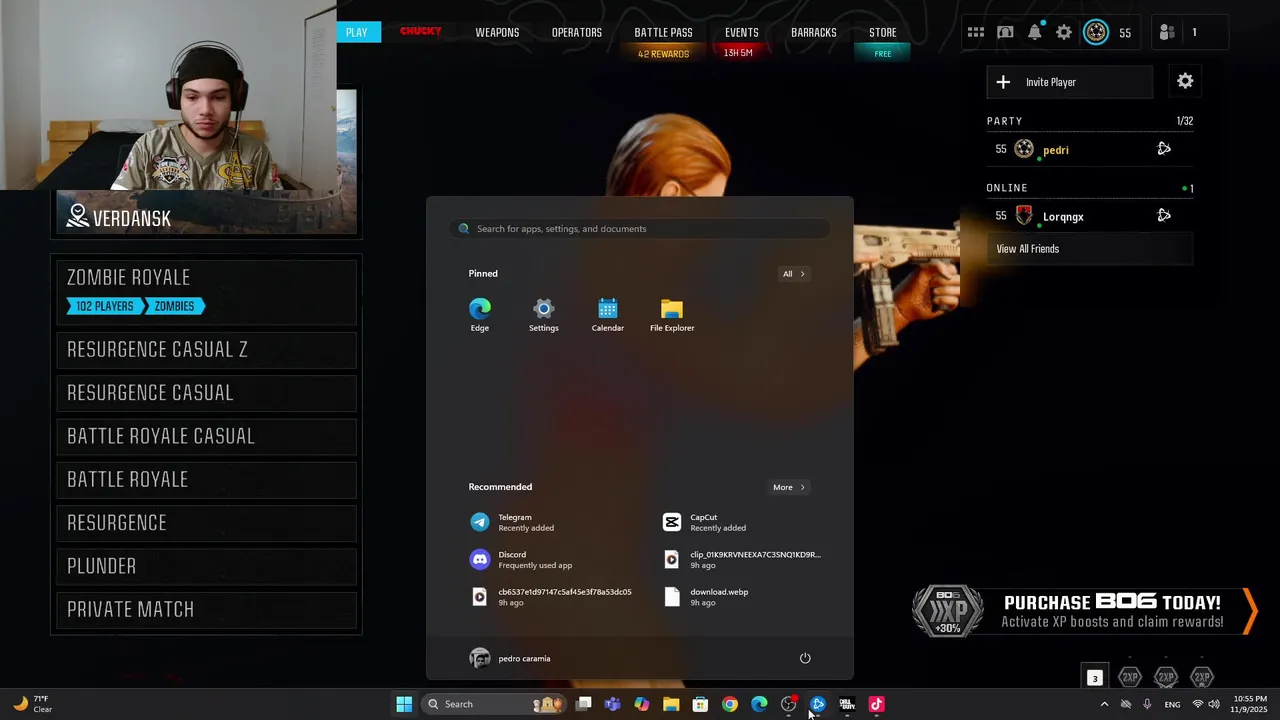The width and height of the screenshot is (1280, 720).
Task: Click Purchase BO6 Today banner
Action: [x=1084, y=611]
